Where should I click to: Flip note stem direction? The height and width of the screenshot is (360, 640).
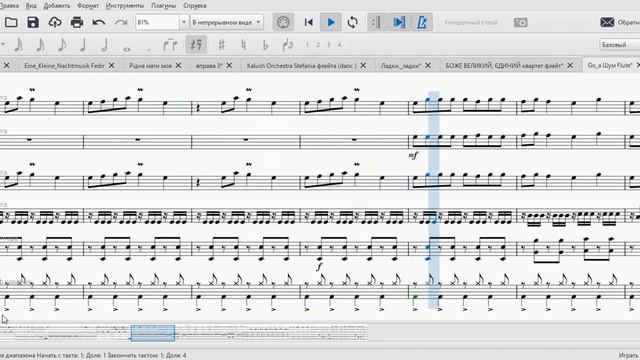click(x=287, y=45)
